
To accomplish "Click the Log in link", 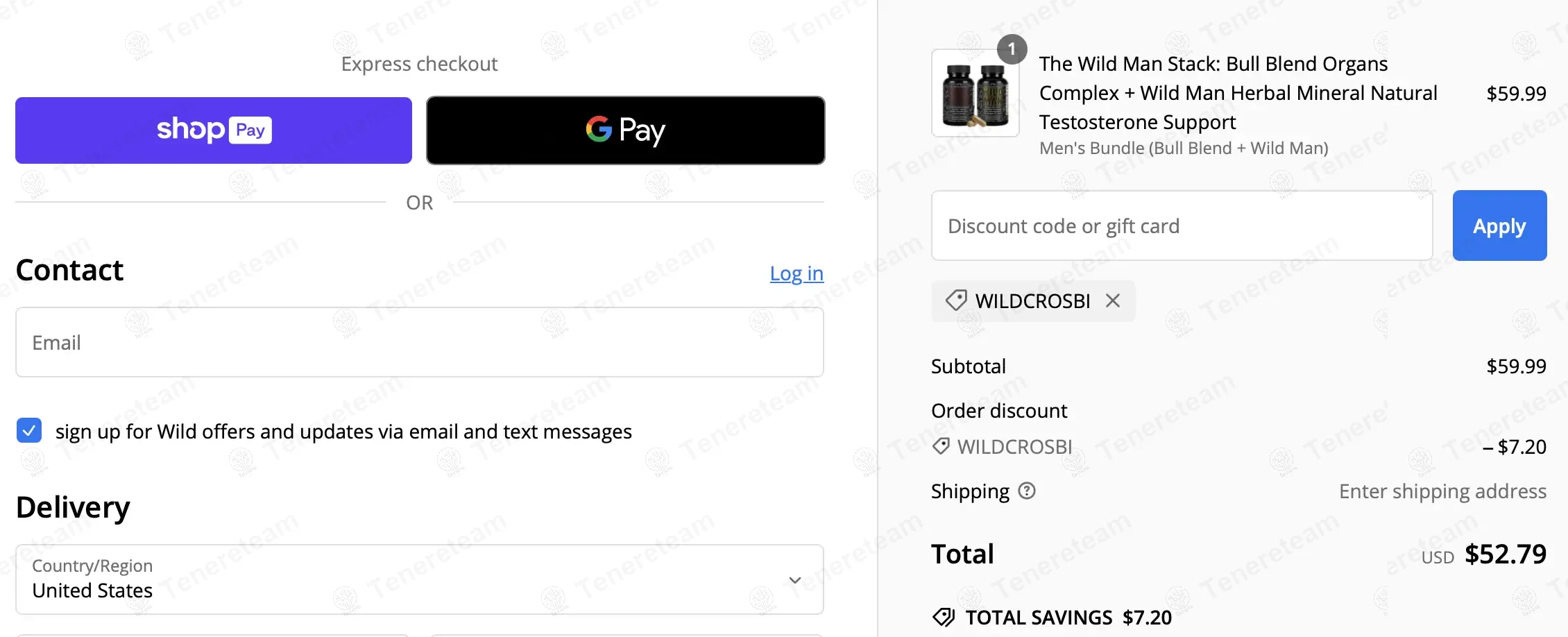I will tap(796, 273).
